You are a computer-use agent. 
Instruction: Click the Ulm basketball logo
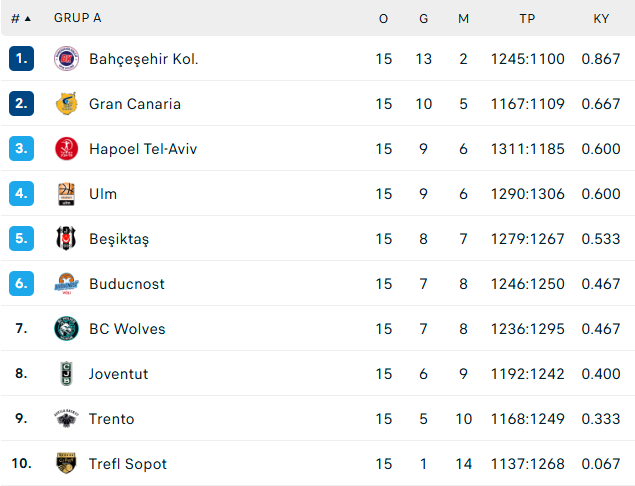tap(66, 194)
